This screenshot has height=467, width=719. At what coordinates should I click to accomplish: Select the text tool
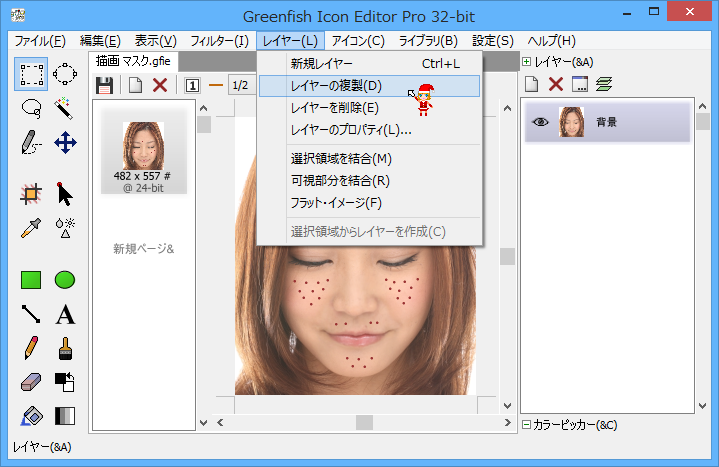(x=65, y=315)
